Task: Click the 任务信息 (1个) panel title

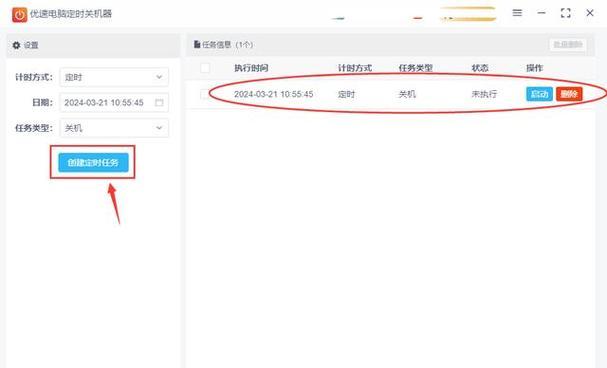Action: tap(228, 45)
